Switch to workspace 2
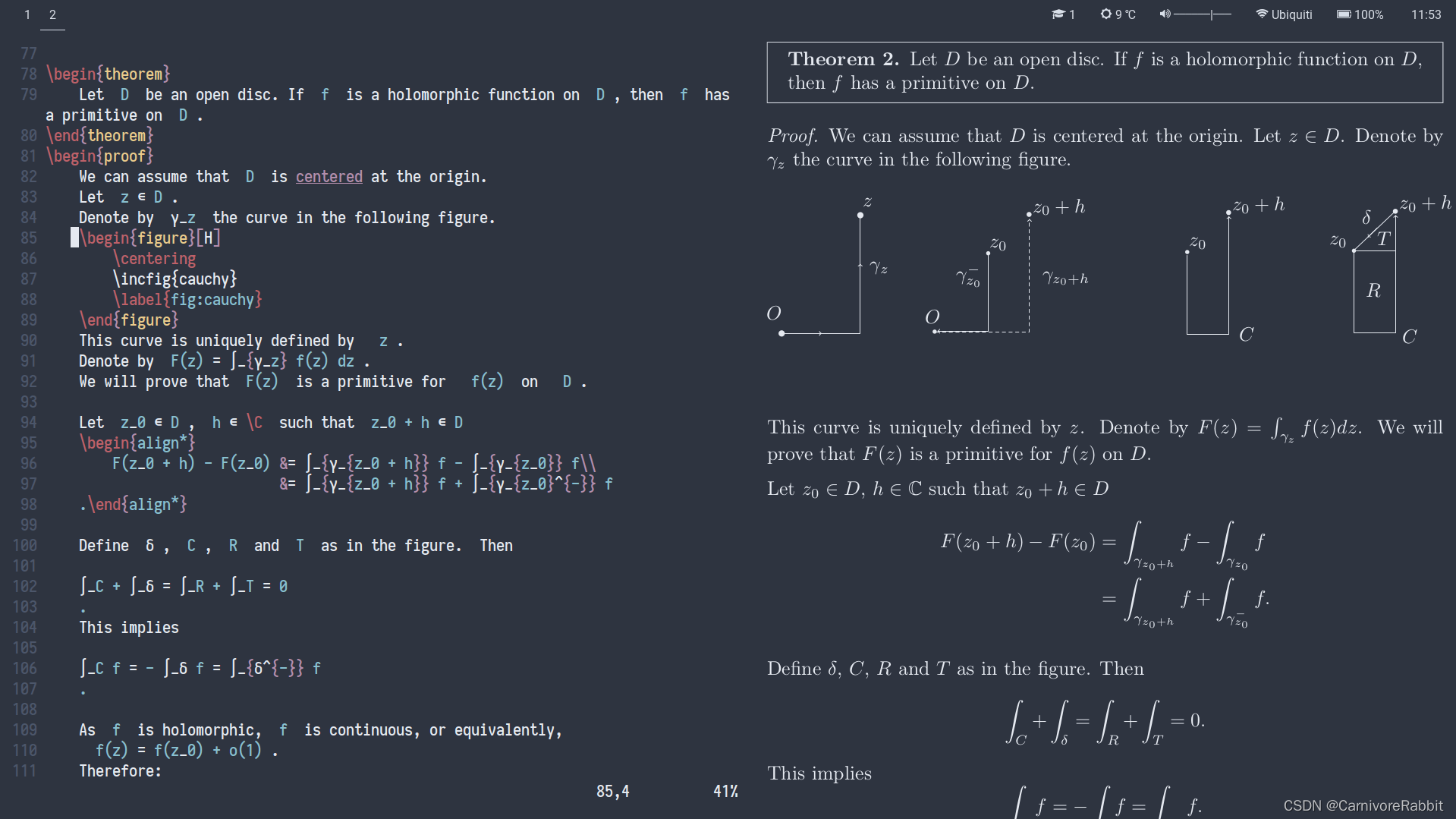 (52, 14)
